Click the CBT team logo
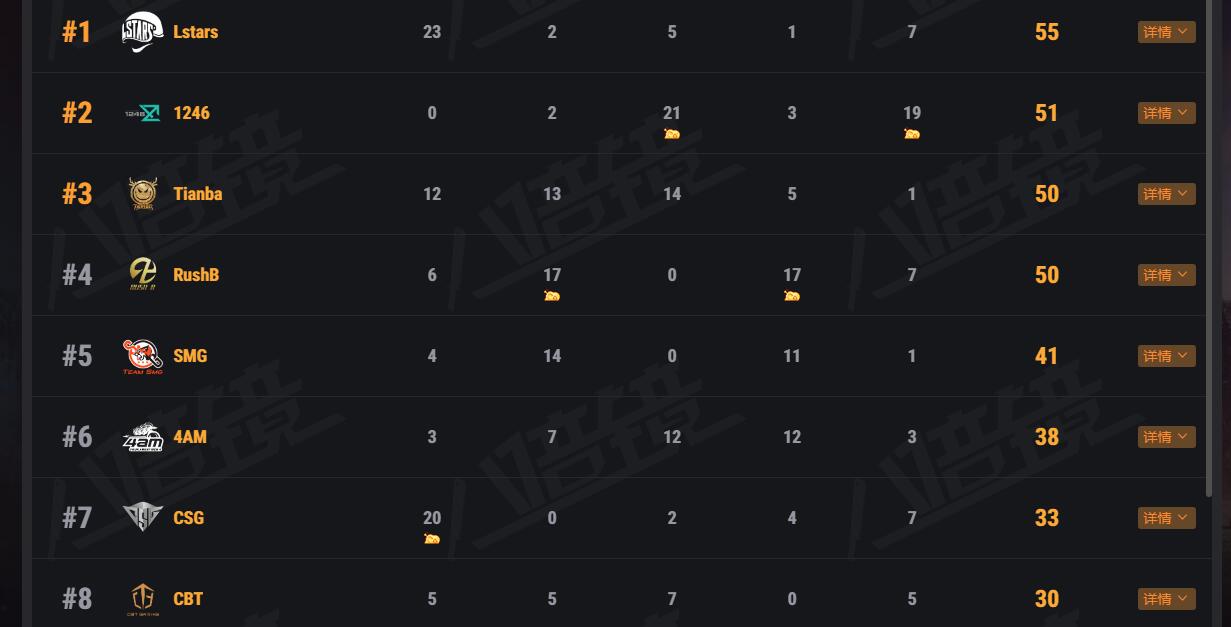The image size is (1231, 627). (142, 598)
